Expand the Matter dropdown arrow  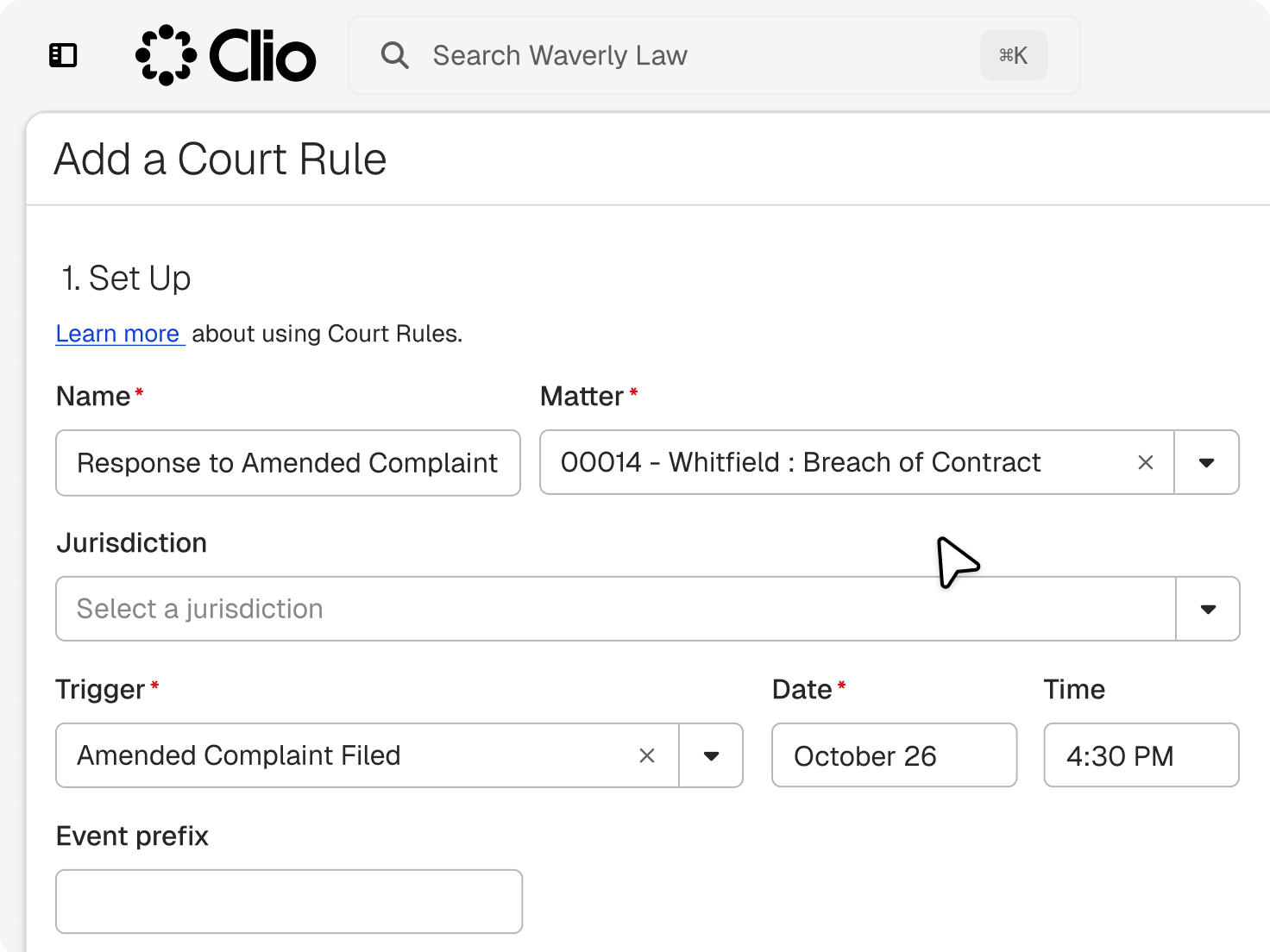point(1207,463)
